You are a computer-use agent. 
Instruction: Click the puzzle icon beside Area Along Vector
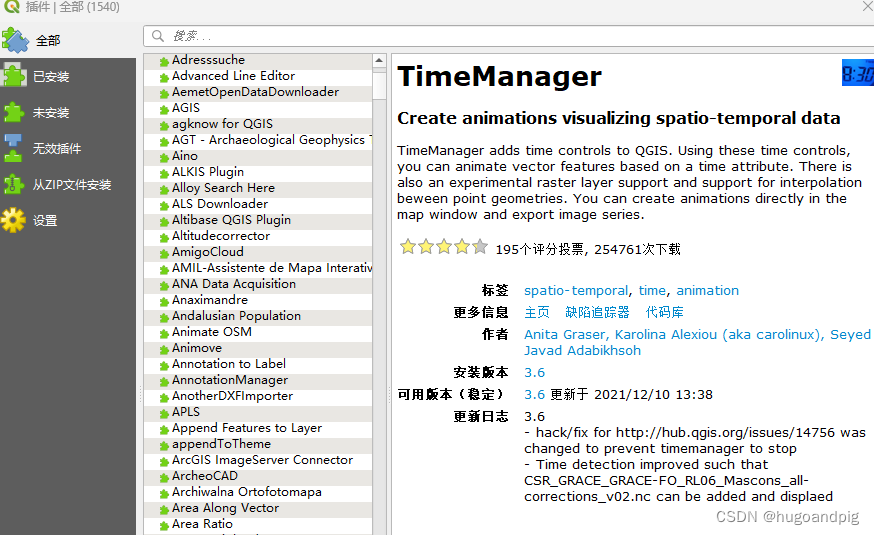(x=164, y=509)
